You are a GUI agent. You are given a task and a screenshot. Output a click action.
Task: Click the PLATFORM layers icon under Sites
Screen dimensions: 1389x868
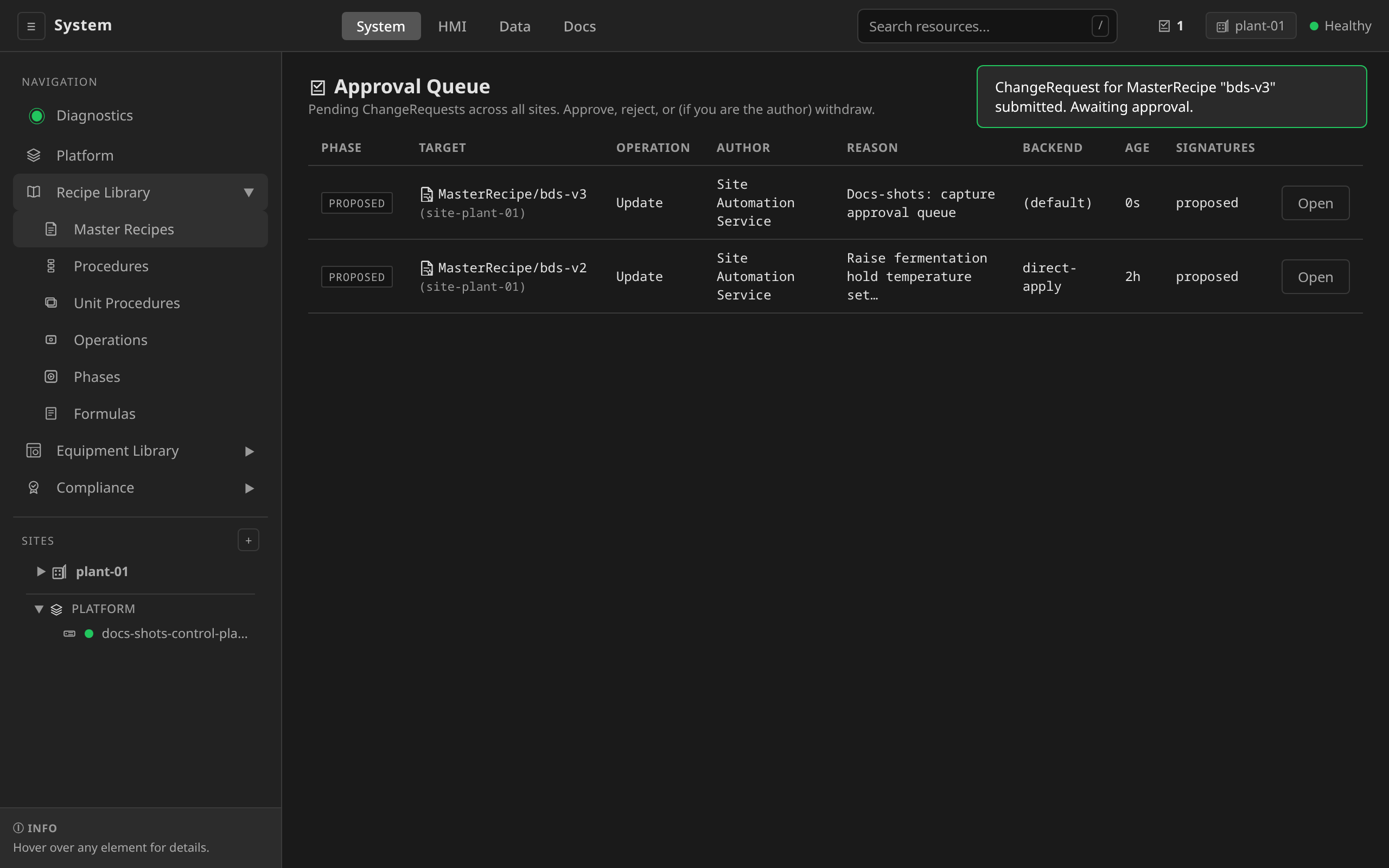[56, 609]
